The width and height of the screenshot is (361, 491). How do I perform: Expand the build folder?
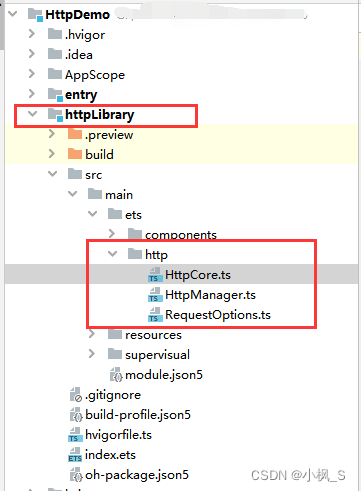click(x=52, y=154)
